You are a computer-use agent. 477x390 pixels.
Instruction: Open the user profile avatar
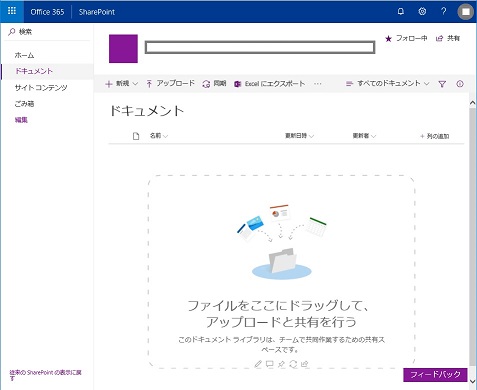click(466, 12)
